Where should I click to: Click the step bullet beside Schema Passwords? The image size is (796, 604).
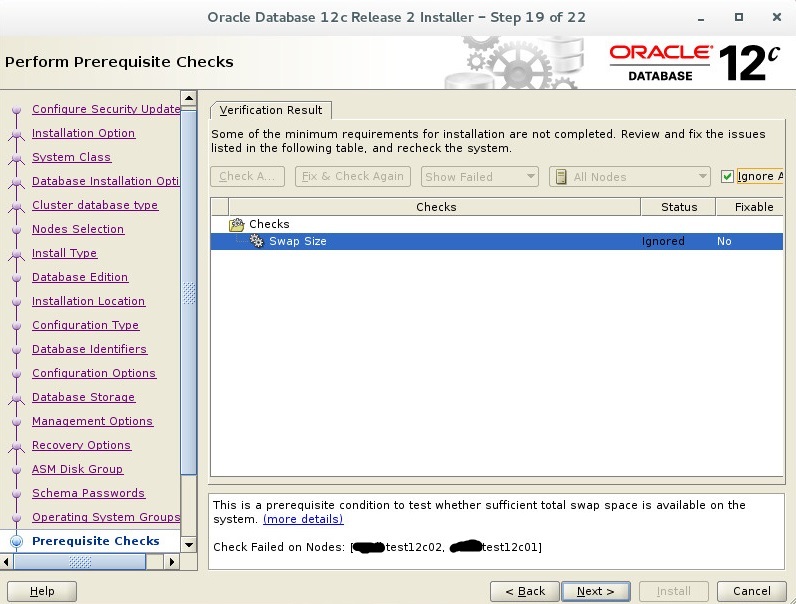tap(17, 494)
